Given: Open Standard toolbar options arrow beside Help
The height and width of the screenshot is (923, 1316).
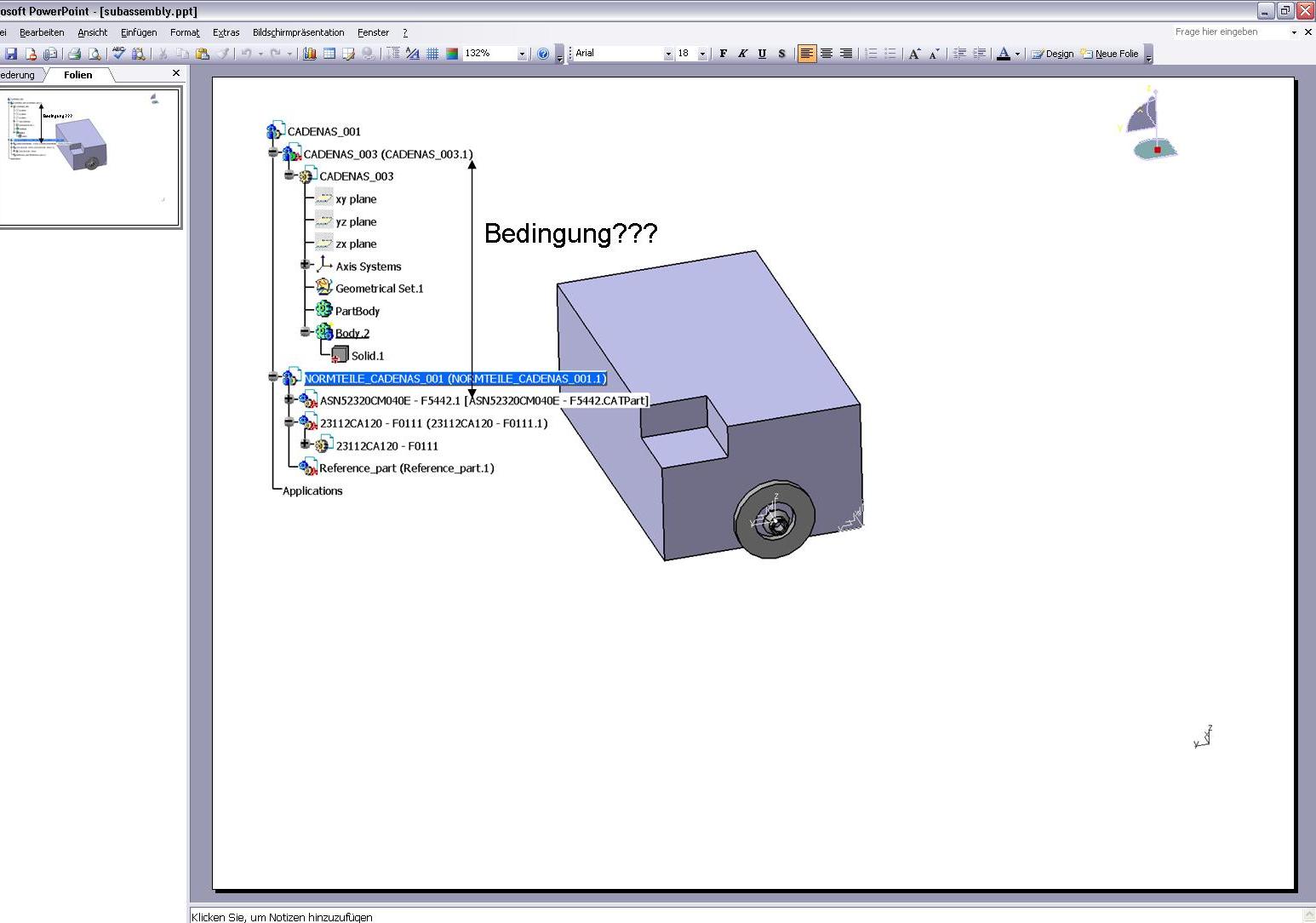Looking at the screenshot, I should pos(559,54).
